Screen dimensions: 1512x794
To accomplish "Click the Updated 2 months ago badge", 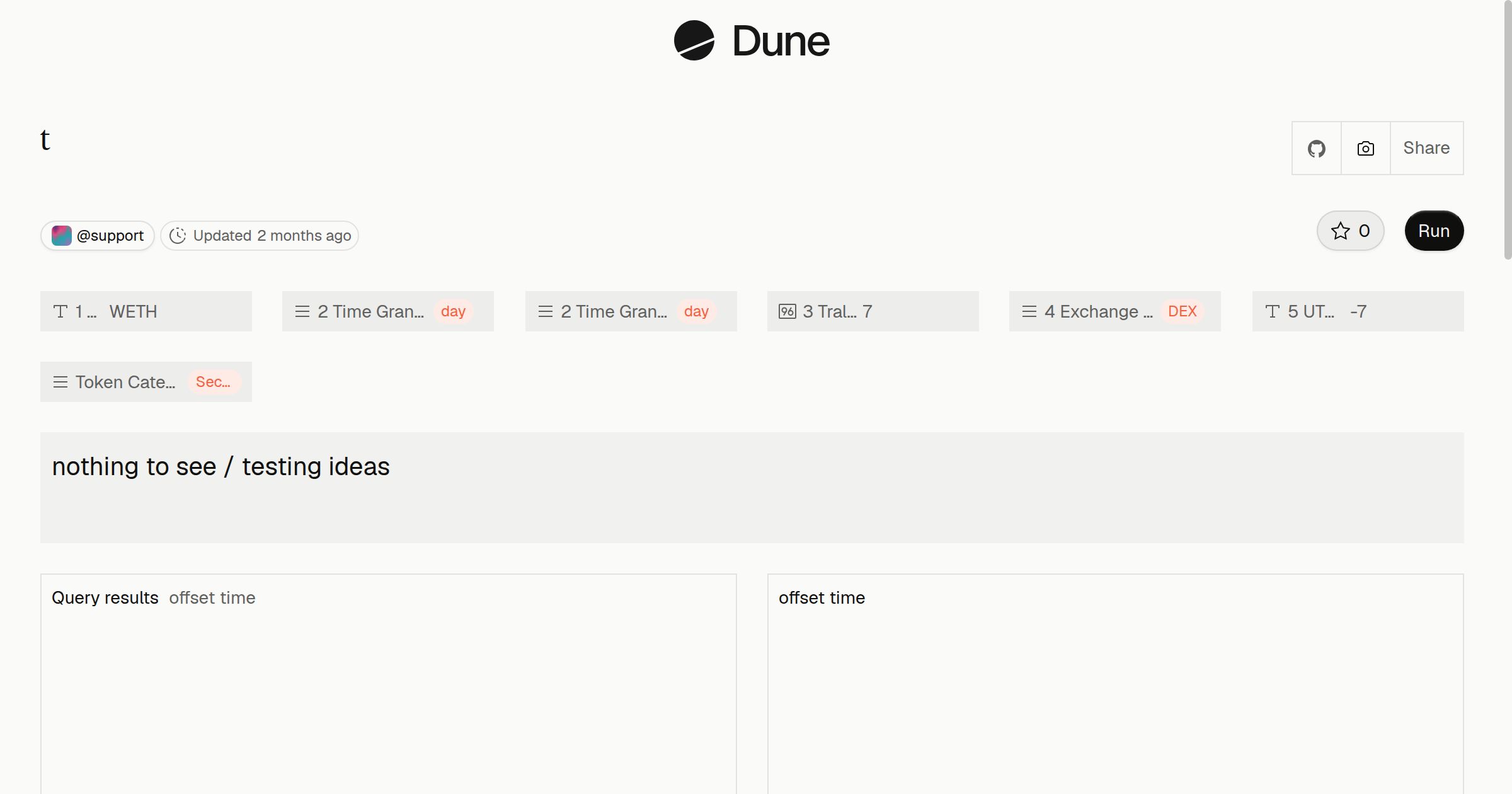I will 260,236.
